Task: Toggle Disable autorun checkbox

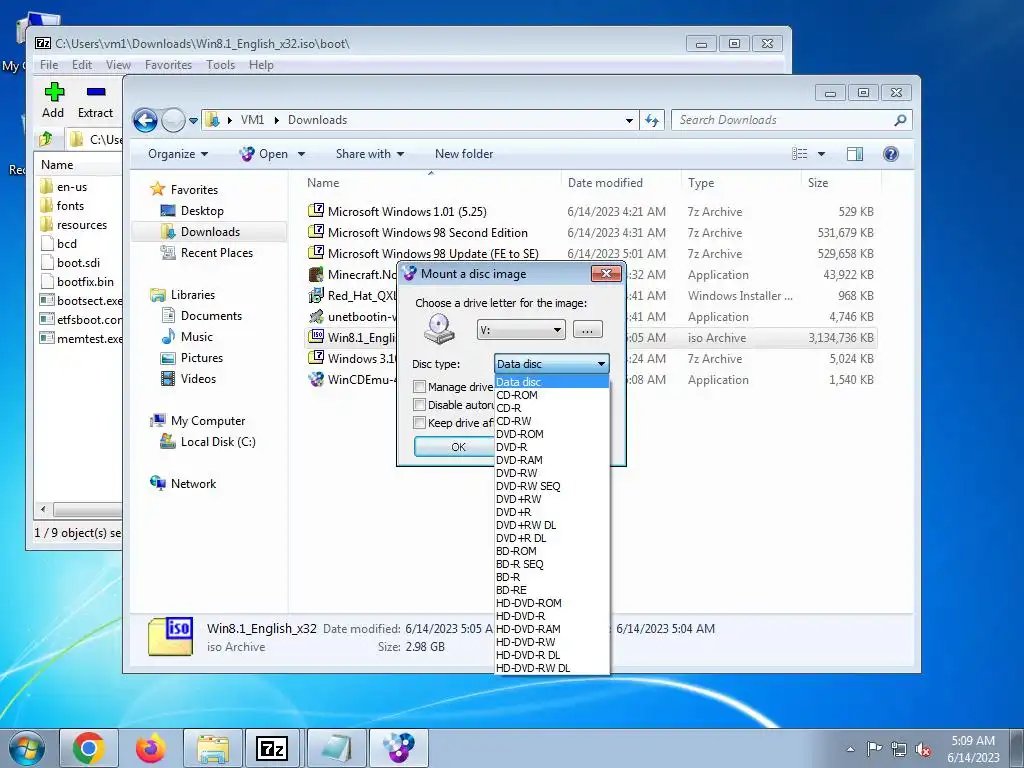Action: click(x=420, y=405)
